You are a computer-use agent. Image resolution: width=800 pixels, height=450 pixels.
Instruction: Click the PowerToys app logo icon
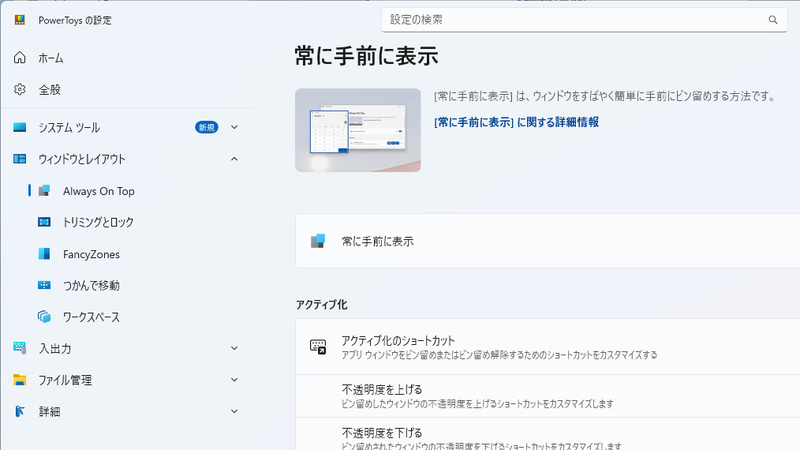[x=20, y=20]
